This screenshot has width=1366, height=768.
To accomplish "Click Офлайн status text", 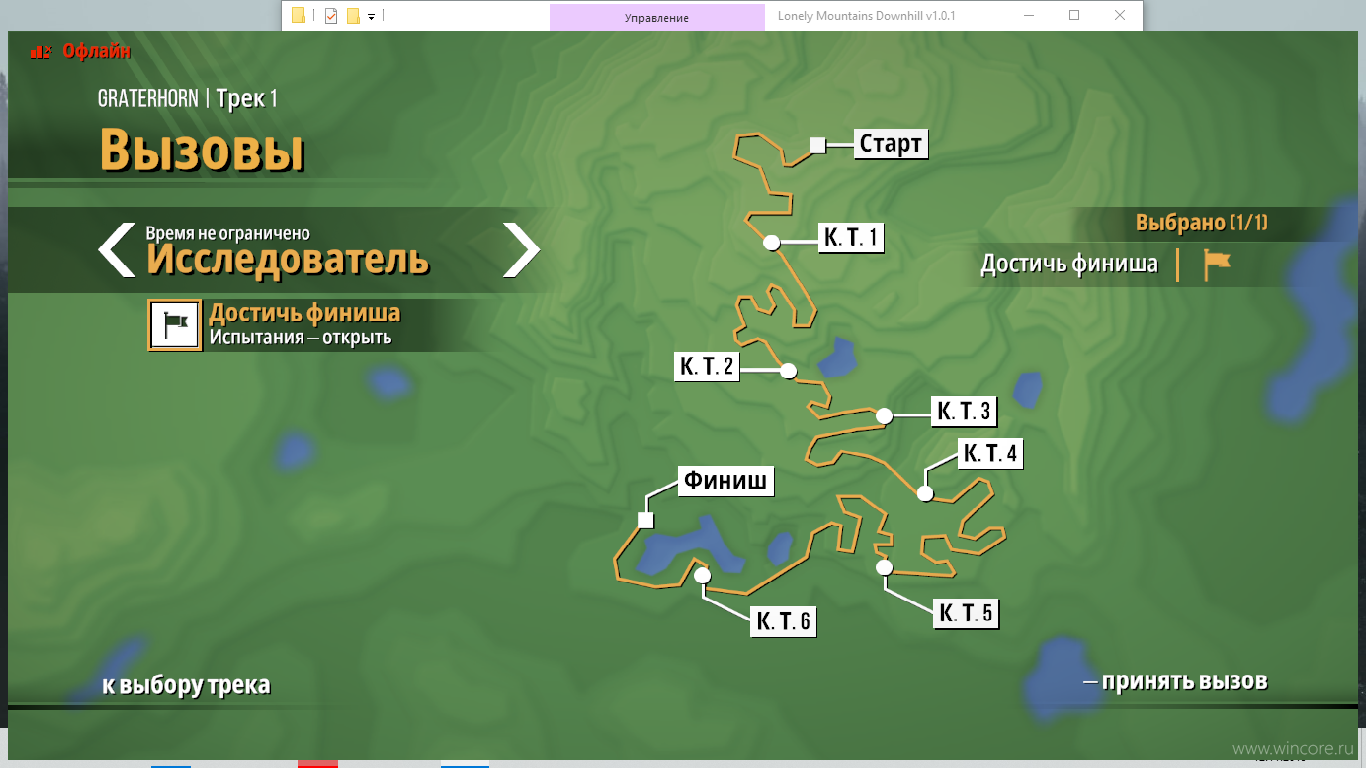I will click(x=97, y=51).
